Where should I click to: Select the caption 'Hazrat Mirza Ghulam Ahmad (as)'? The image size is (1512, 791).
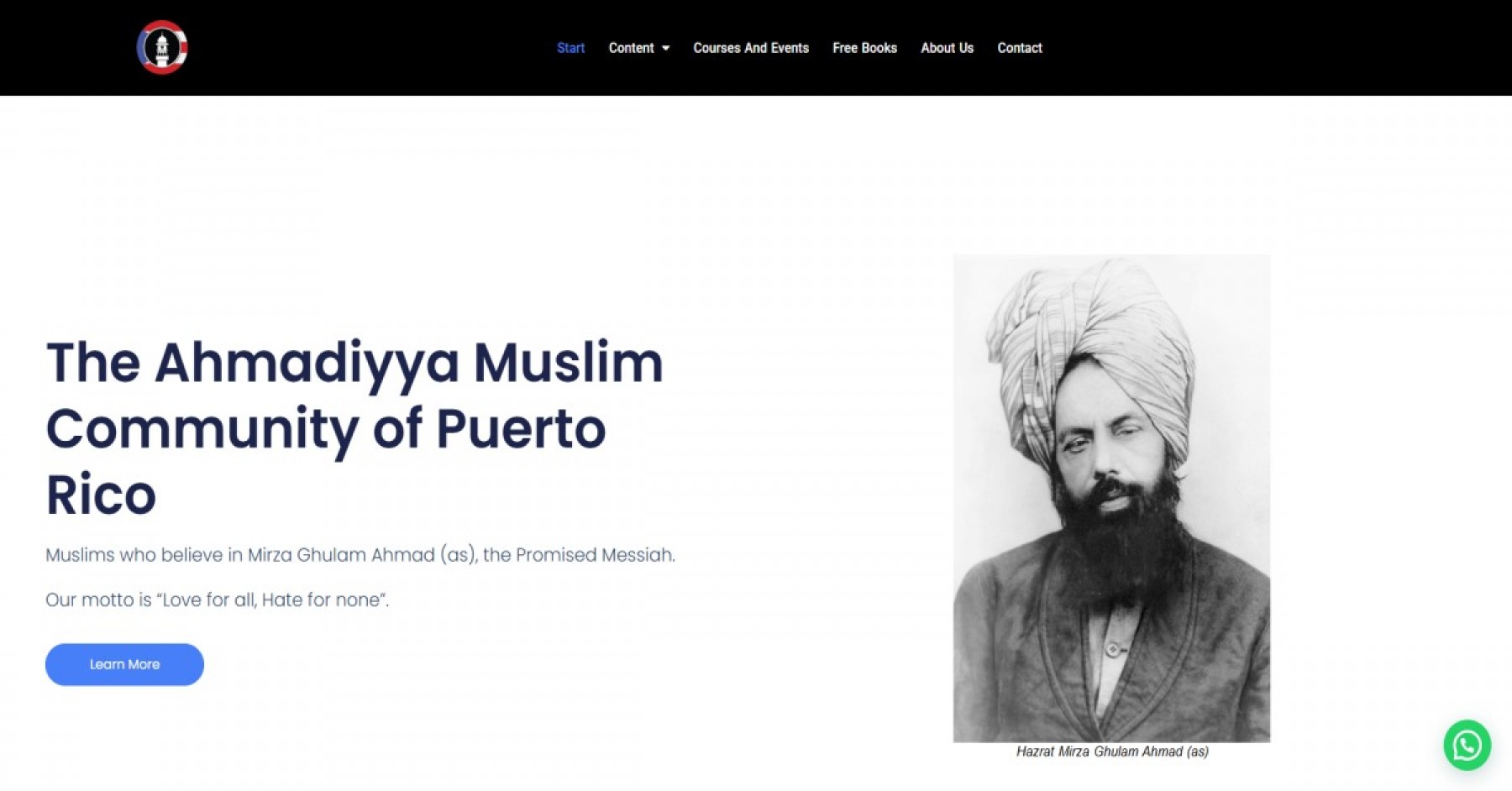[1112, 752]
